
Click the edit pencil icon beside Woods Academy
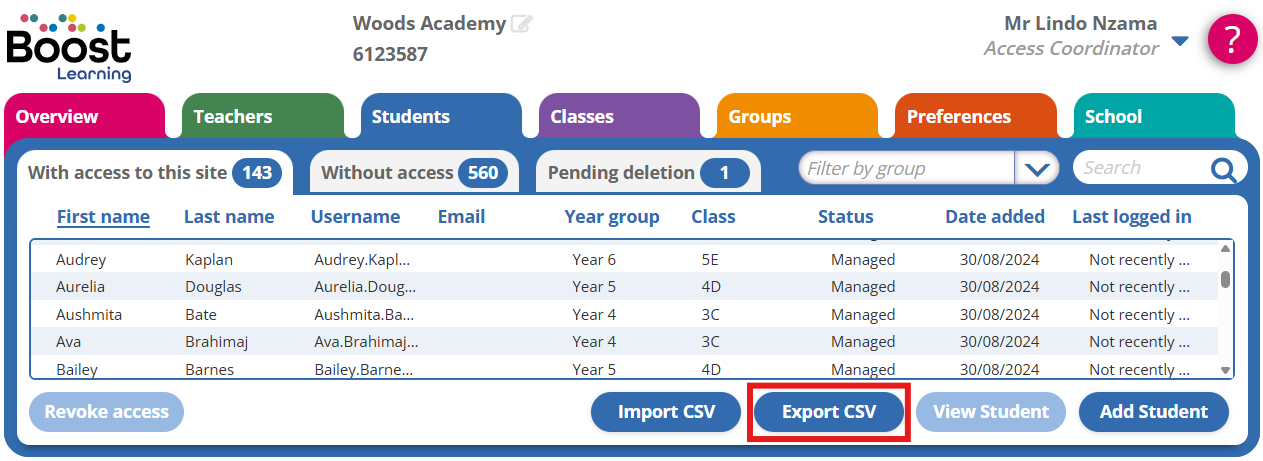(521, 24)
